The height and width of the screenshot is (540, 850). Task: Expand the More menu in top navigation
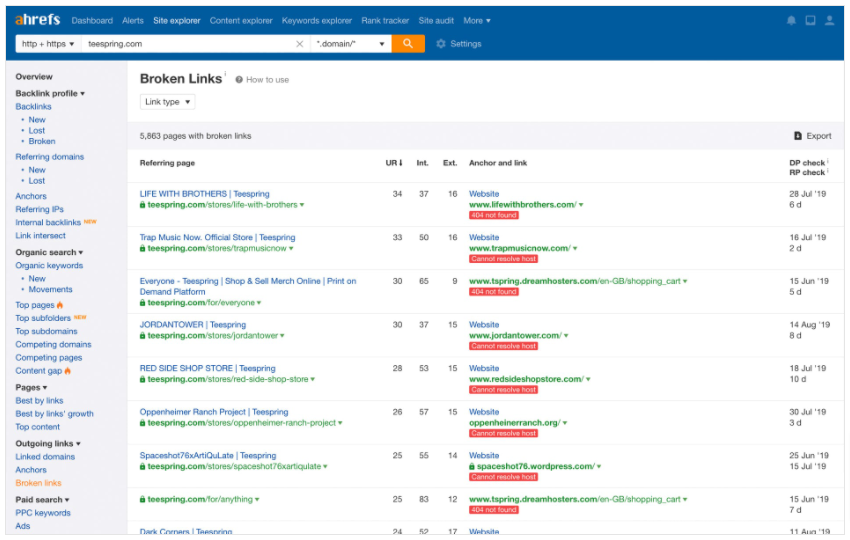[476, 21]
